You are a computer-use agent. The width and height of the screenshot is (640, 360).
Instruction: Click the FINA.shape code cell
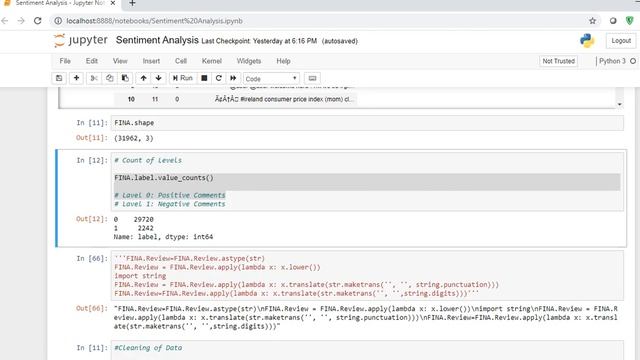pyautogui.click(x=367, y=123)
